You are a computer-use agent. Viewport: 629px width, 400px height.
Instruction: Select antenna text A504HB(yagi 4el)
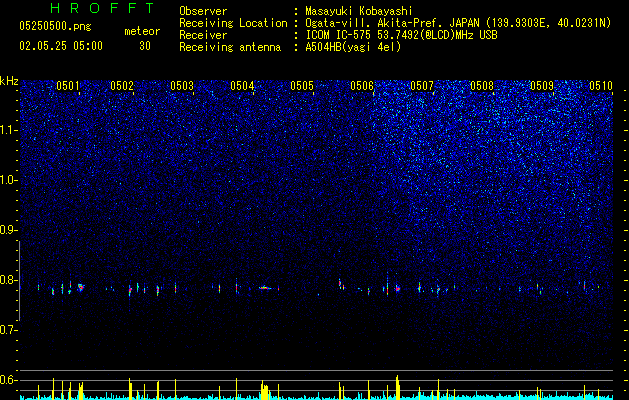click(353, 47)
